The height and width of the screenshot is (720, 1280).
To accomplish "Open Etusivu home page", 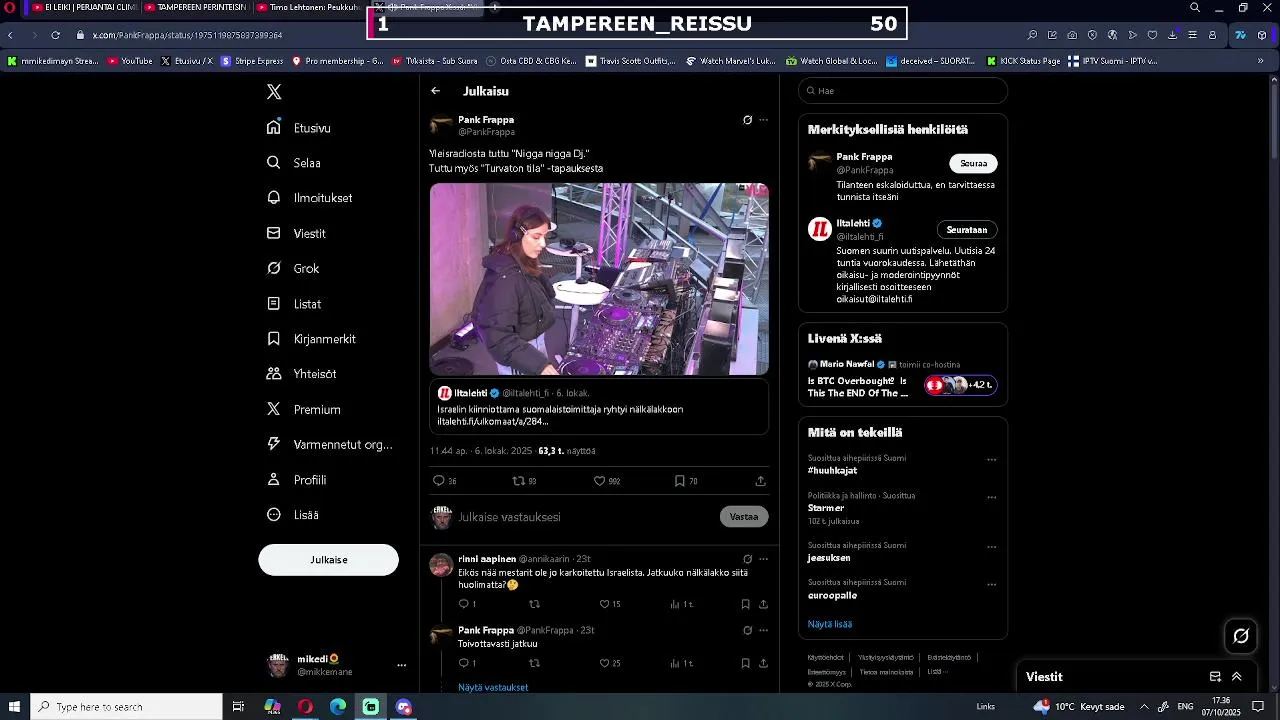I will 299,128.
